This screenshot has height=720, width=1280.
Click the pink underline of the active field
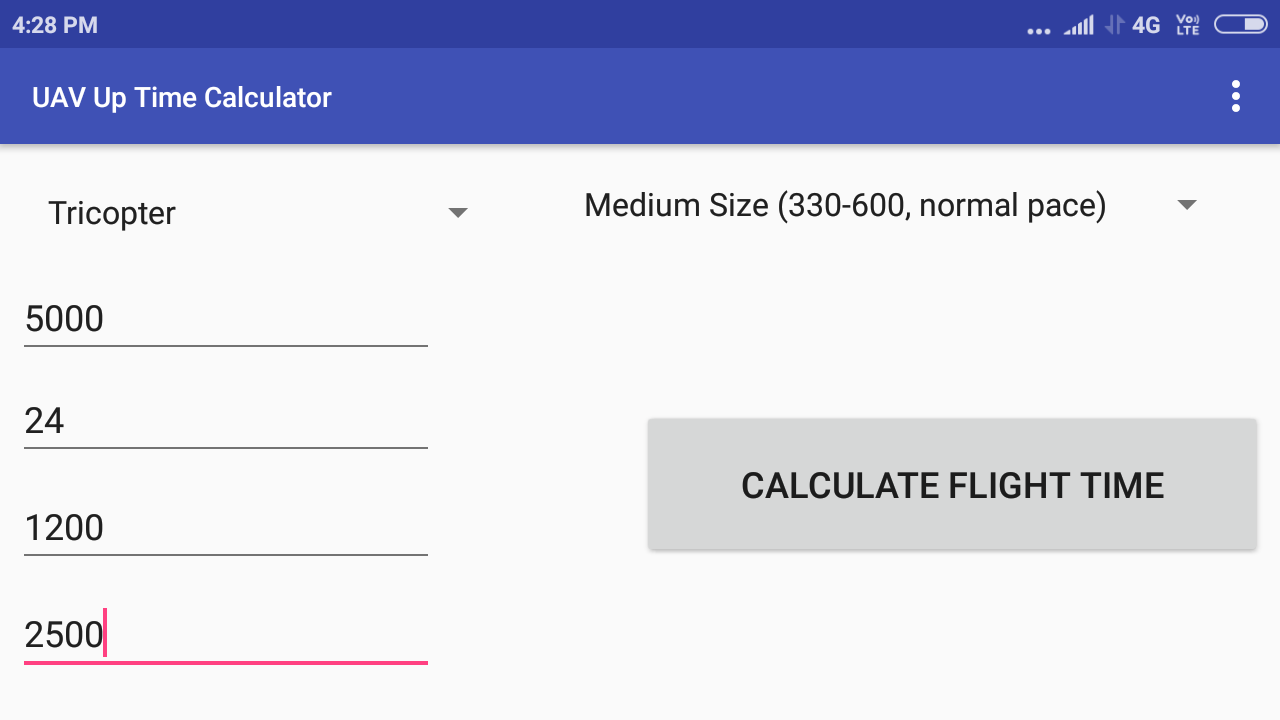pos(225,662)
